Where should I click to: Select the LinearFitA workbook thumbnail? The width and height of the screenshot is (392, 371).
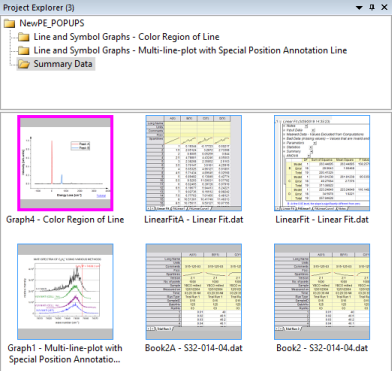click(194, 163)
